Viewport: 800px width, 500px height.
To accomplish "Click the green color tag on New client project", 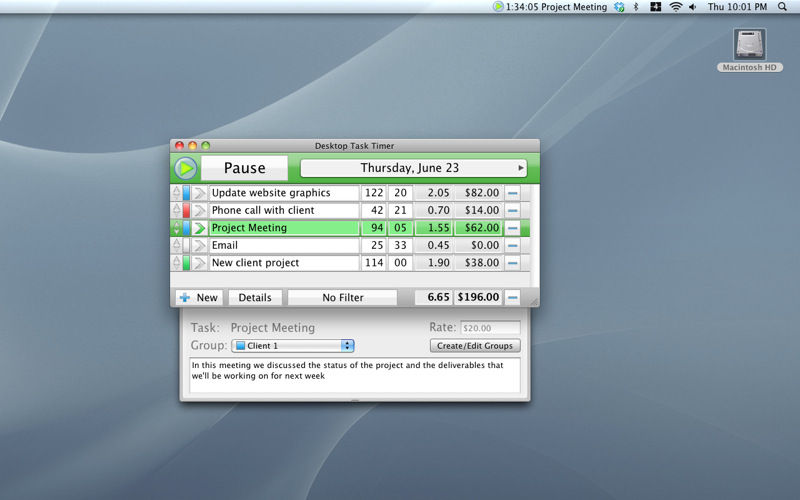I will (x=186, y=263).
